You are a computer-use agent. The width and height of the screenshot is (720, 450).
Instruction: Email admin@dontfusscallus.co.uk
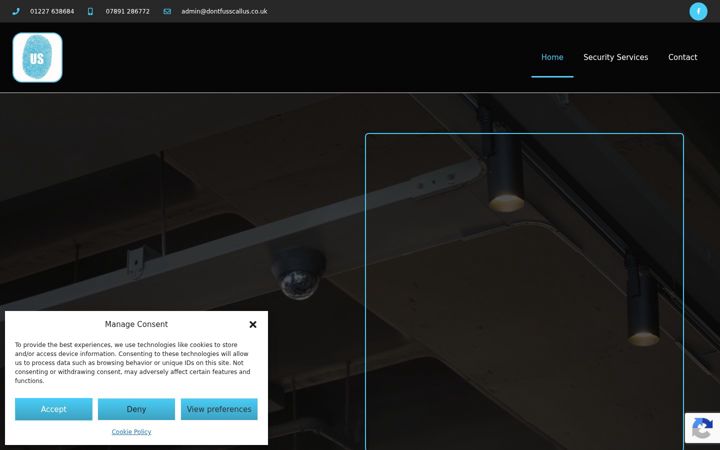pos(224,11)
